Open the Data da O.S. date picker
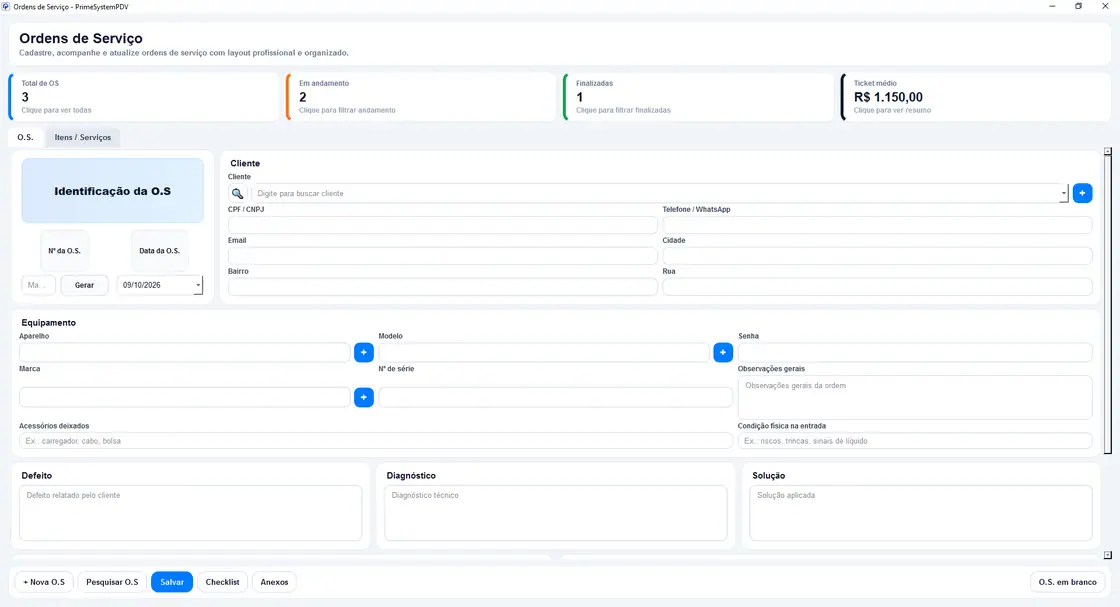The height and width of the screenshot is (607, 1120). (x=198, y=285)
